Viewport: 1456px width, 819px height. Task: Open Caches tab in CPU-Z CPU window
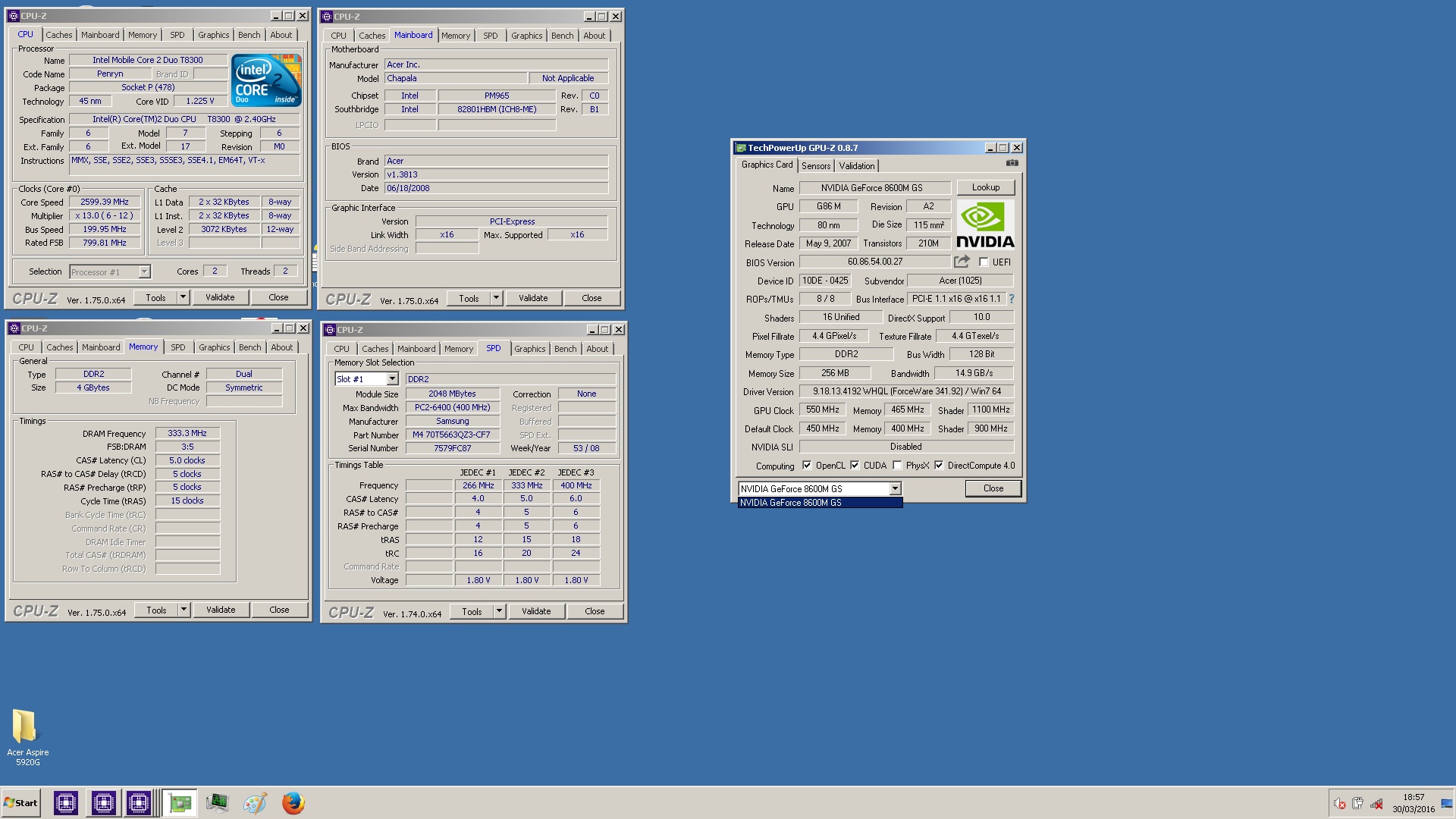pos(59,35)
